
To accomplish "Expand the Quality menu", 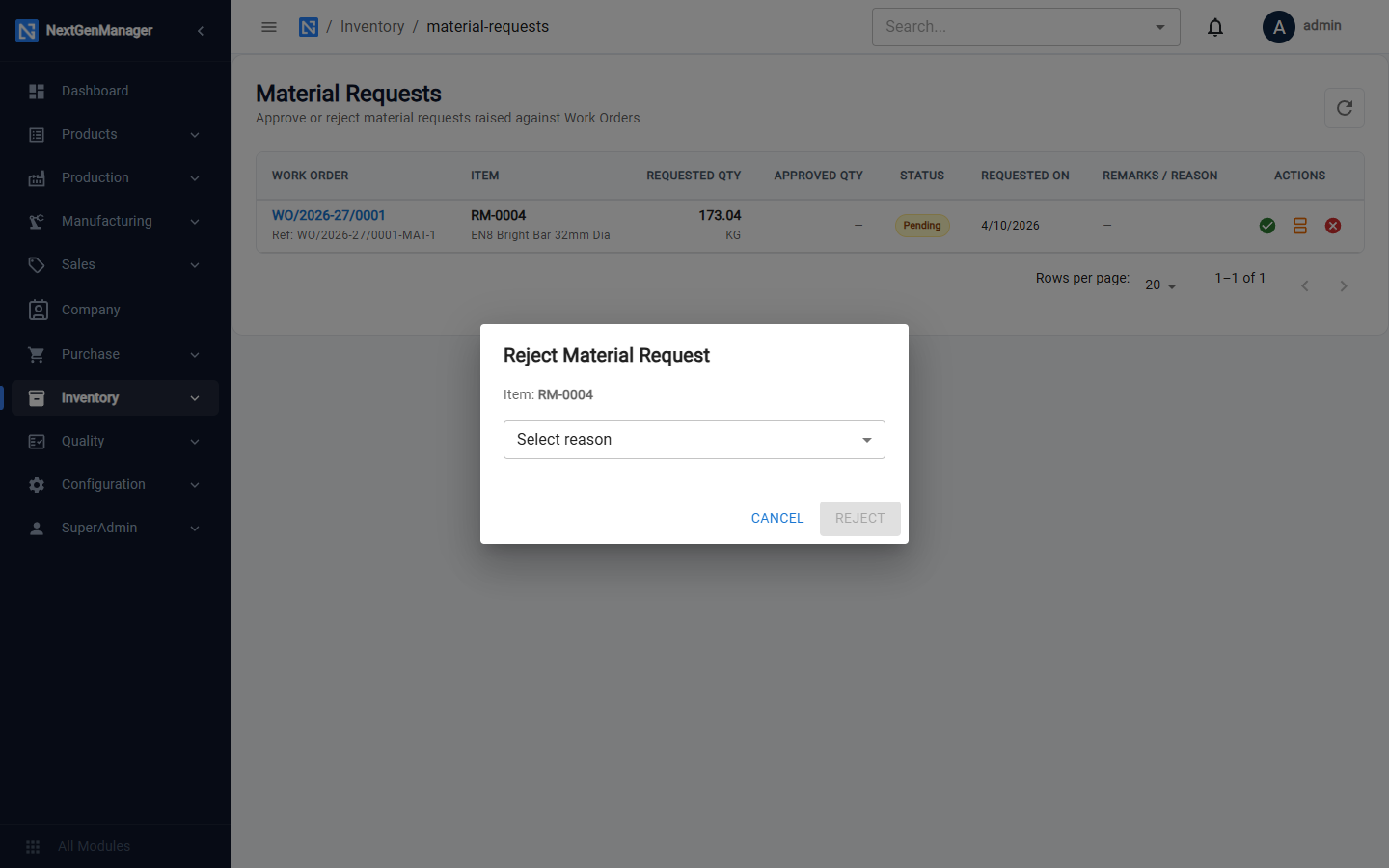I will pos(115,441).
